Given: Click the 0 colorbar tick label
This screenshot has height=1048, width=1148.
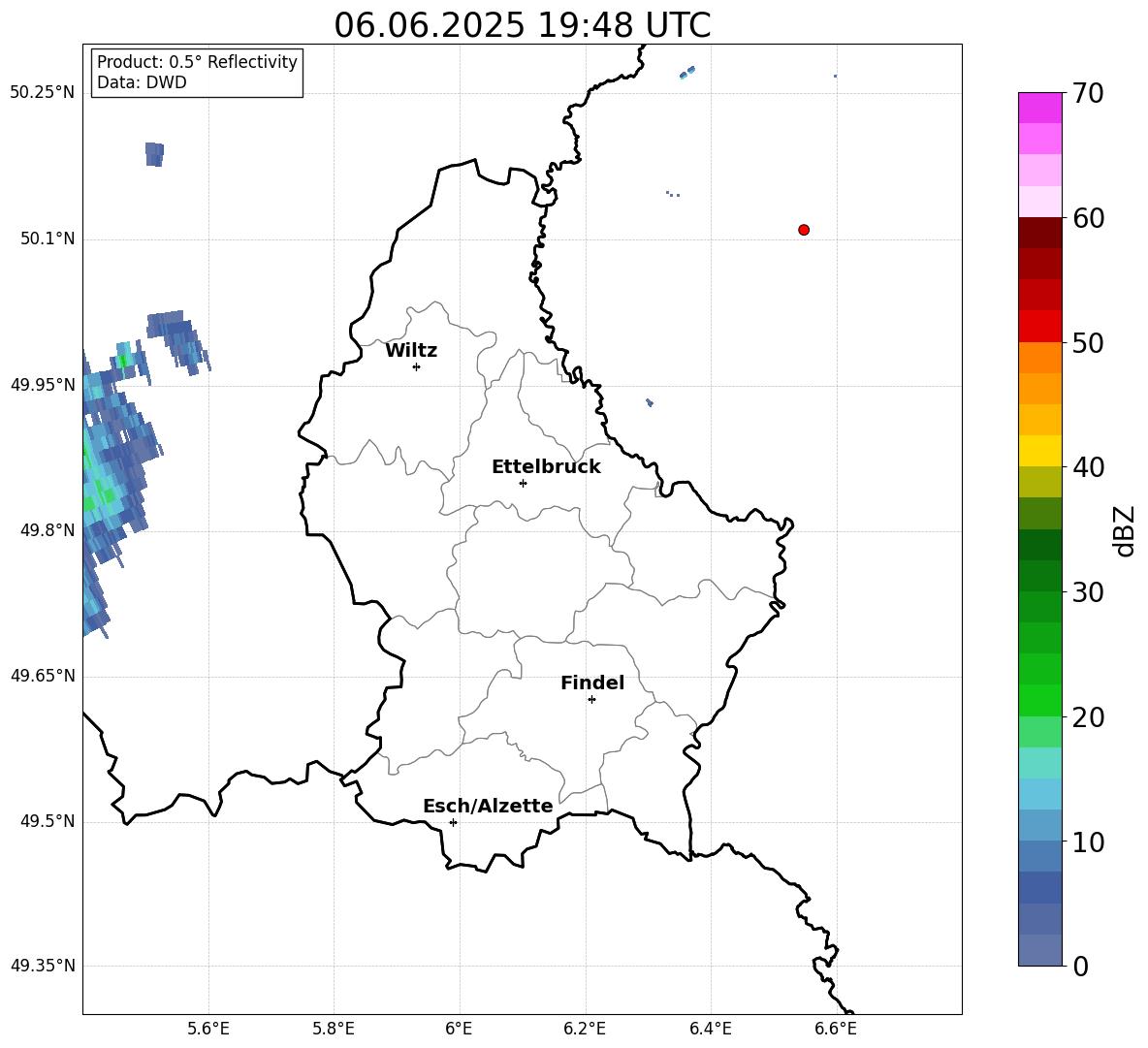Looking at the screenshot, I should 1080,966.
